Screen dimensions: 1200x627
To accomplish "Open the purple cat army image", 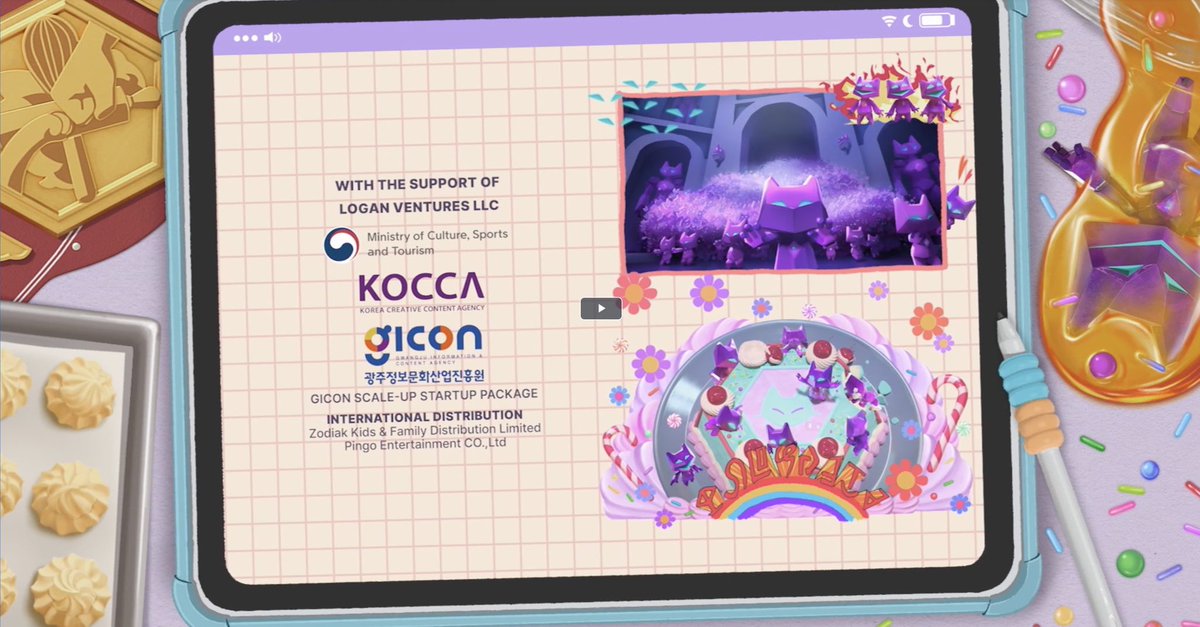I will [782, 181].
